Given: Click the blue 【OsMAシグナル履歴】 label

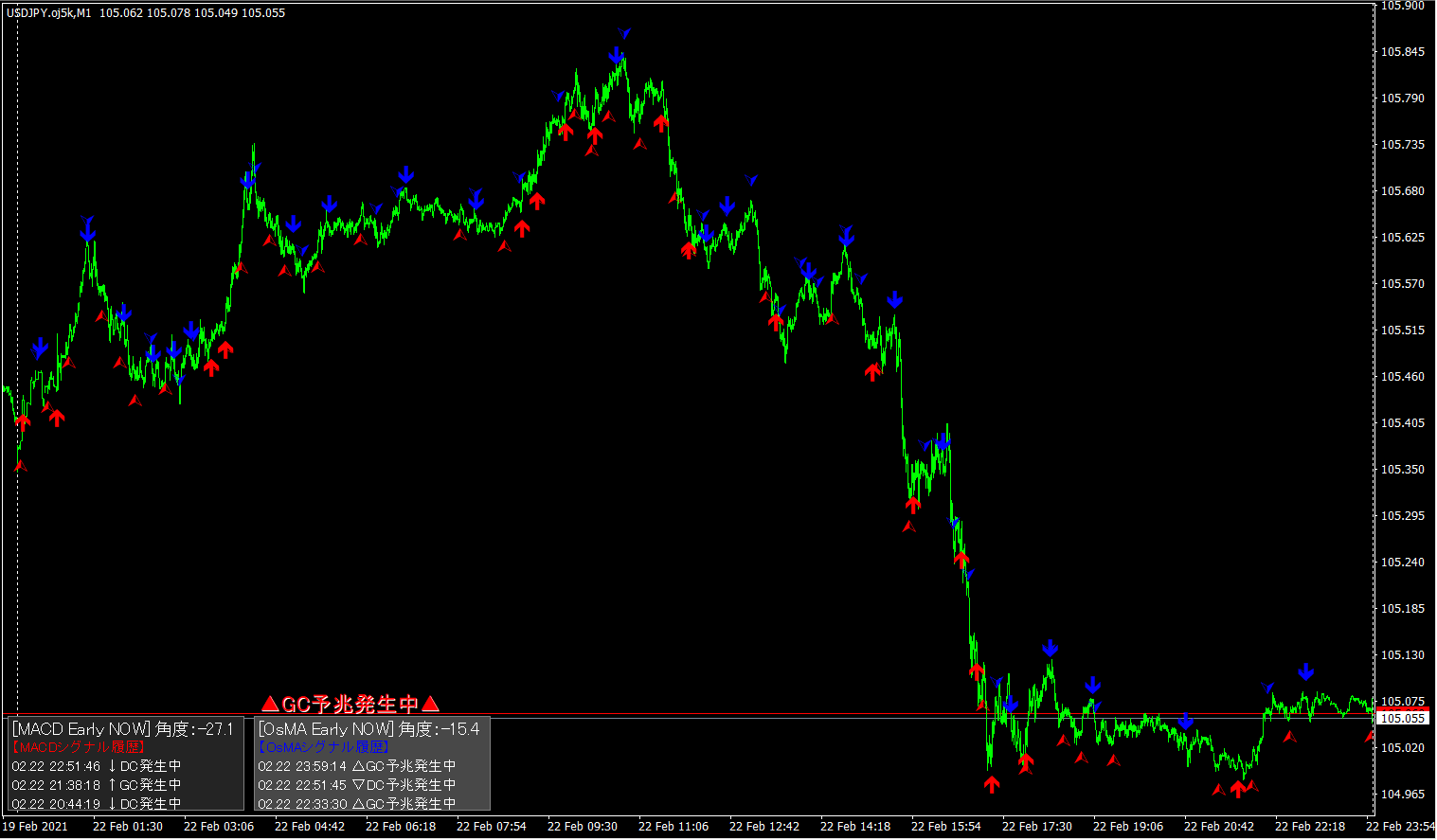Looking at the screenshot, I should pyautogui.click(x=324, y=747).
